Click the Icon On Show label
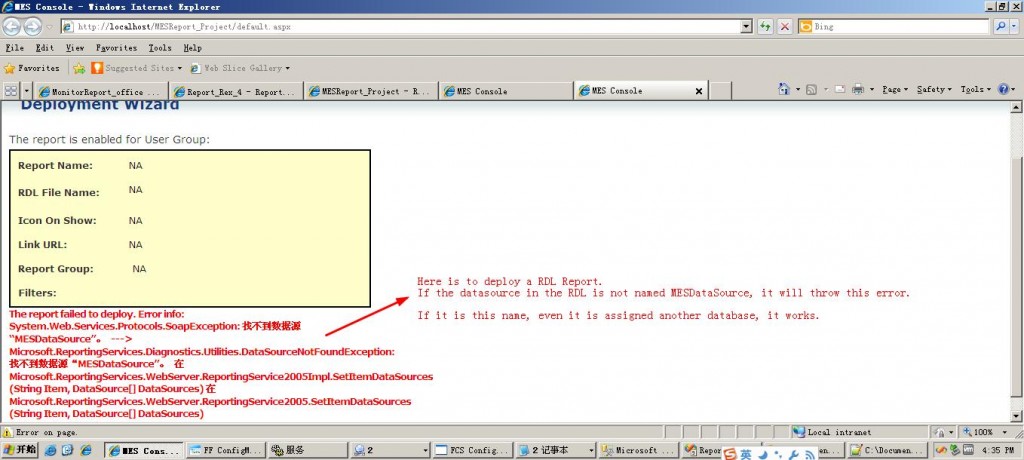This screenshot has width=1024, height=460. point(57,220)
